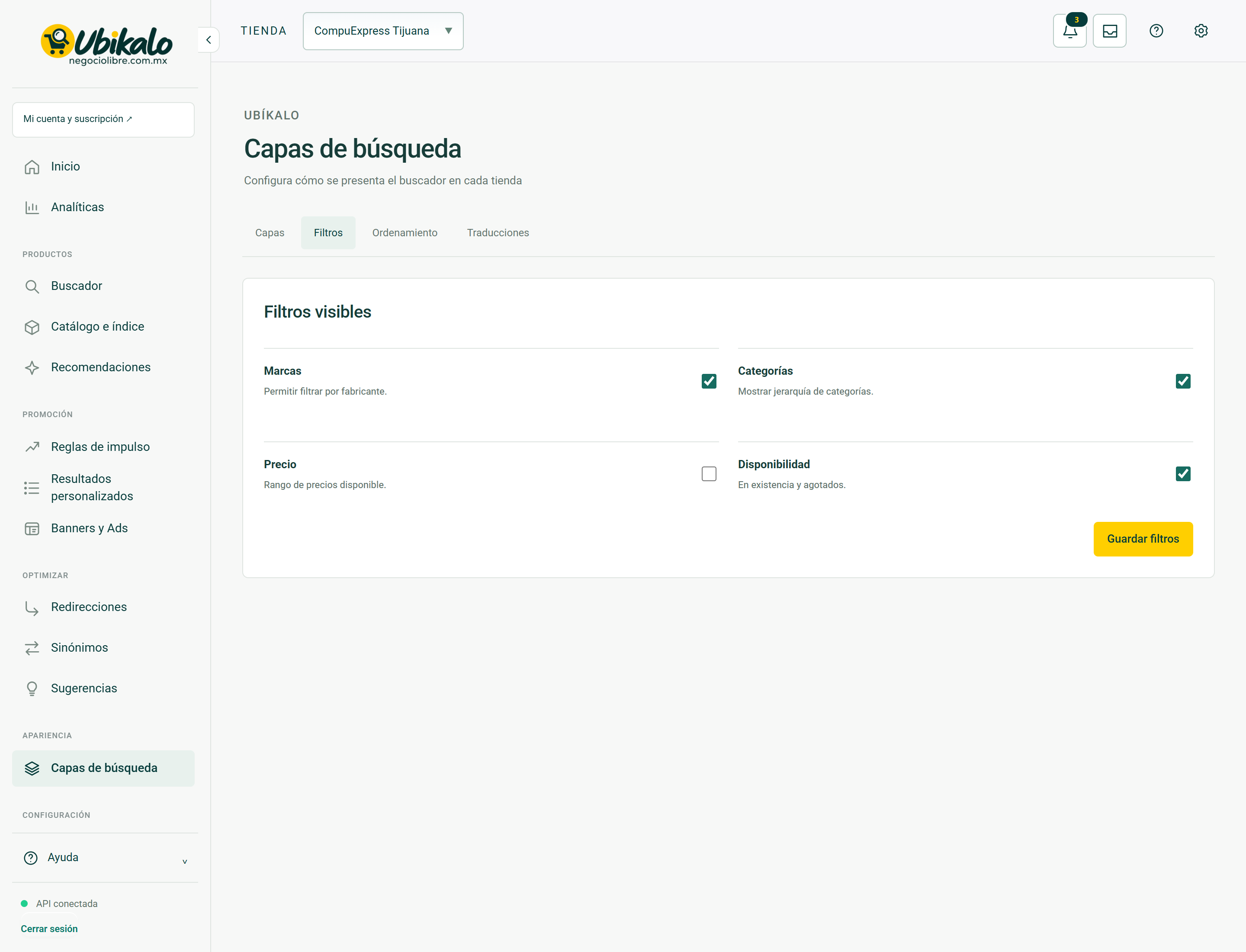
Task: Click the Catálogo e índice box icon
Action: click(x=32, y=327)
